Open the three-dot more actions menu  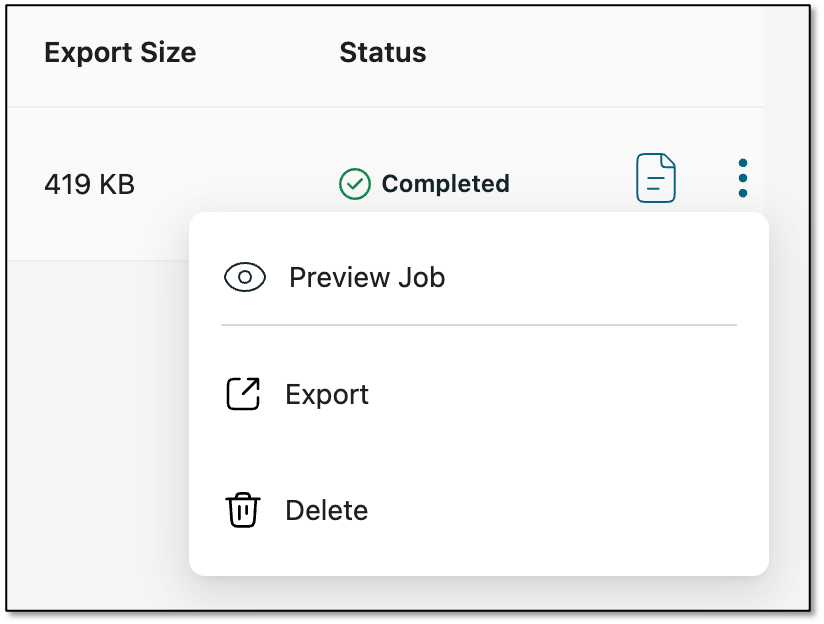743,178
